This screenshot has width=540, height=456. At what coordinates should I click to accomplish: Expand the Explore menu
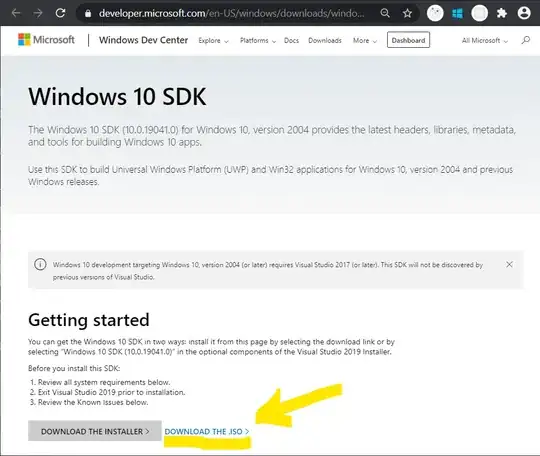point(214,41)
